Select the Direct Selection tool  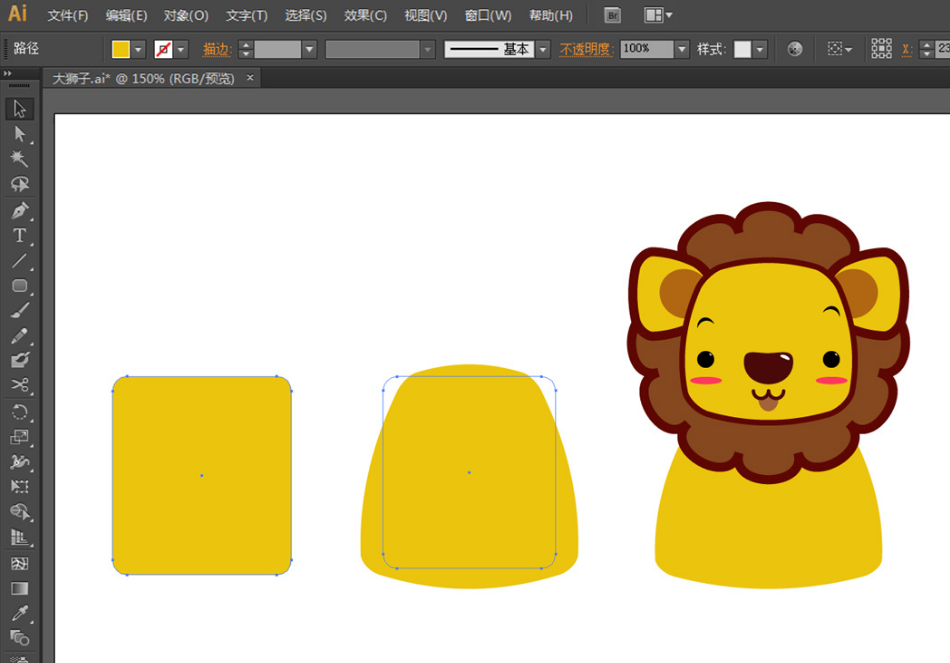pos(19,134)
